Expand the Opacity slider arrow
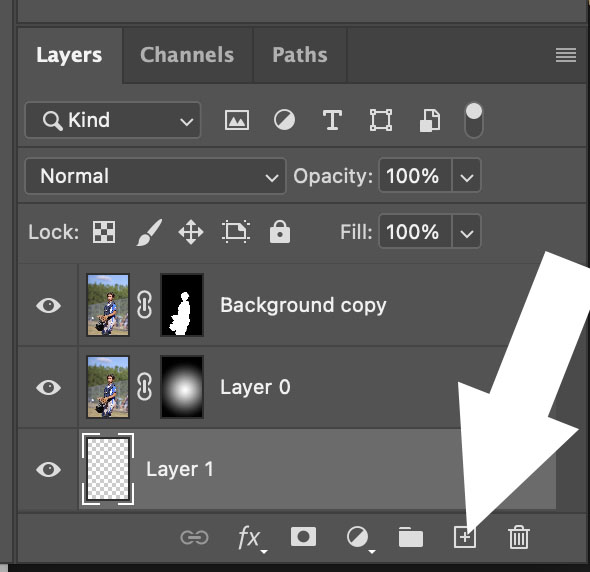Image resolution: width=590 pixels, height=572 pixels. point(467,176)
